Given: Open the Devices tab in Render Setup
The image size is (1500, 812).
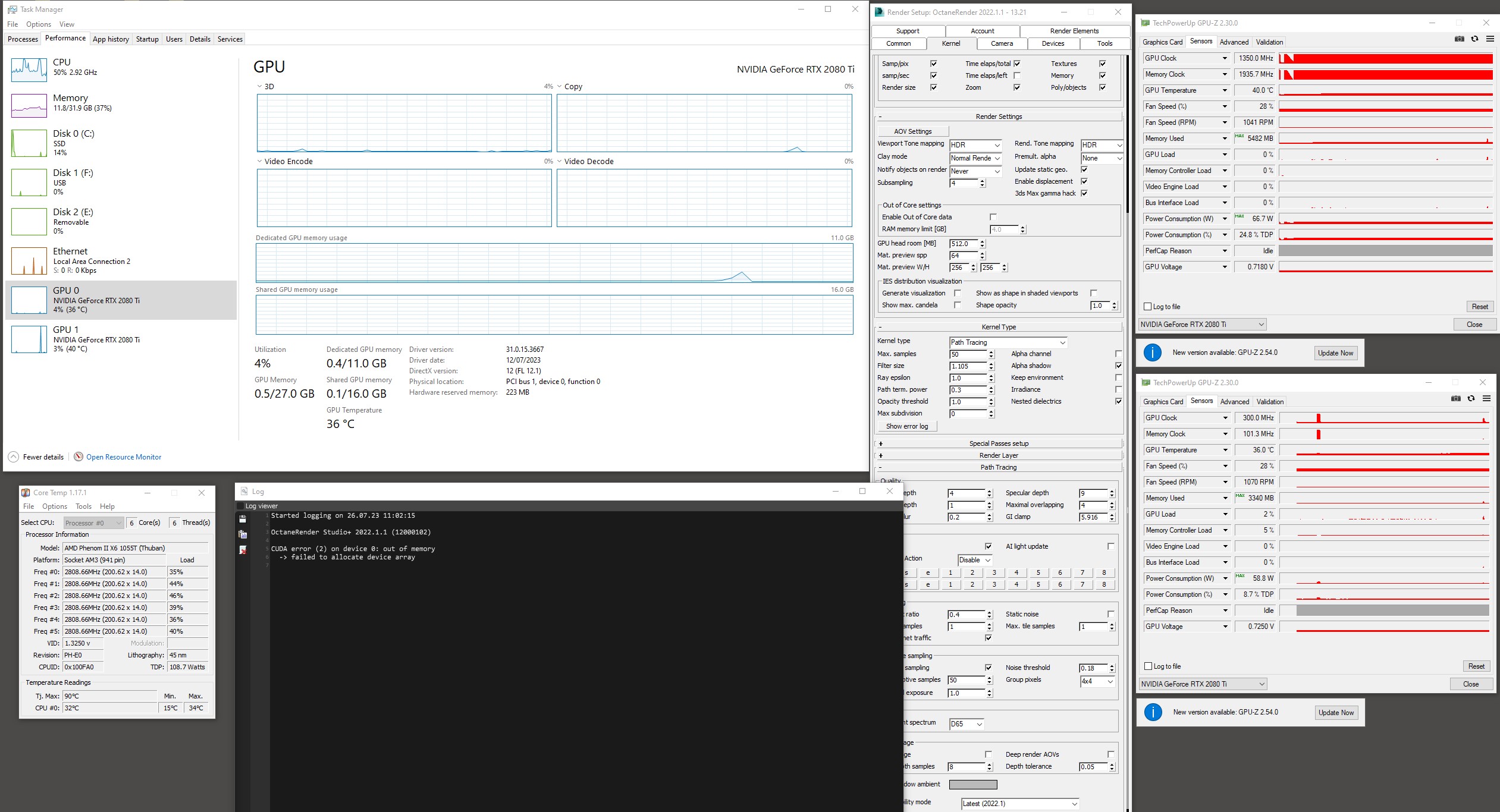Looking at the screenshot, I should coord(1053,43).
